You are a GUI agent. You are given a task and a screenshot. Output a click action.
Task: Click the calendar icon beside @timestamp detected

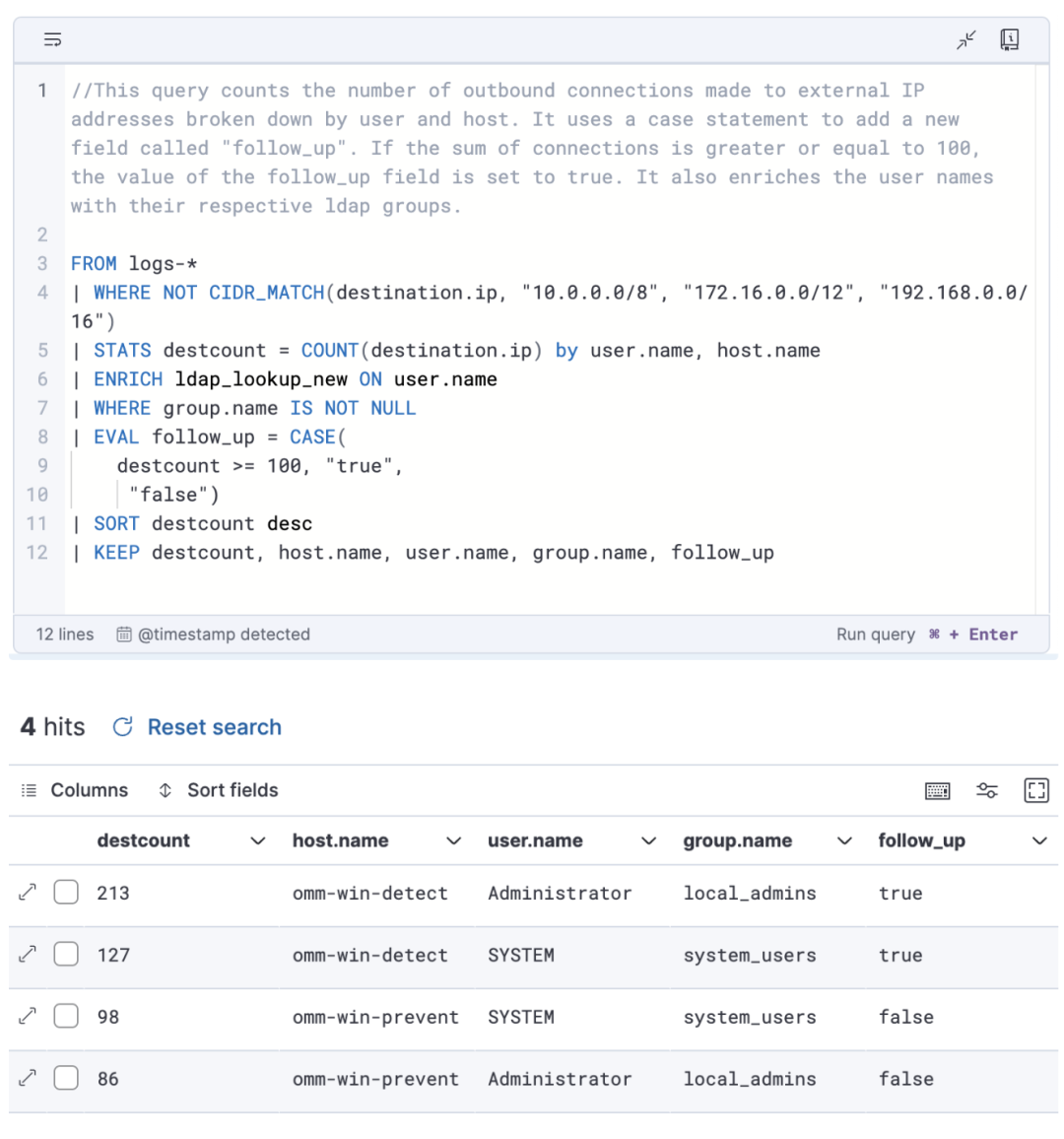124,635
